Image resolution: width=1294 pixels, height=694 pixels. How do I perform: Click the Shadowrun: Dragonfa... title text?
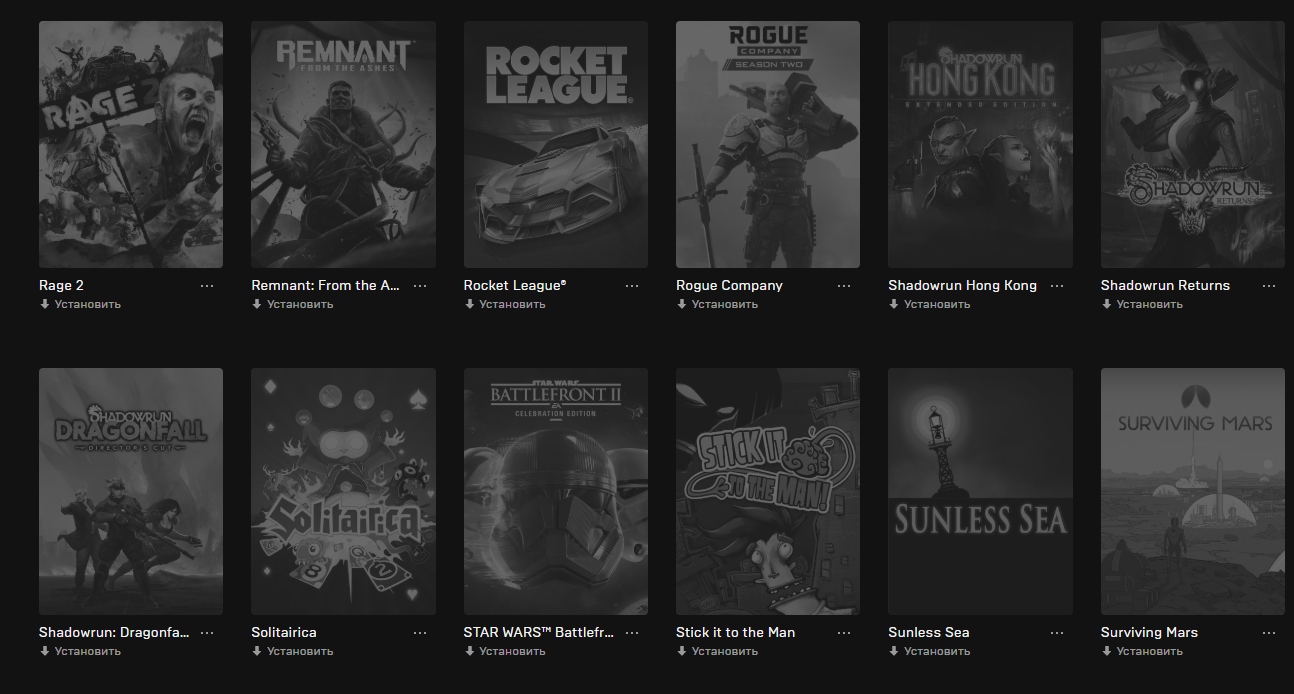pos(113,632)
